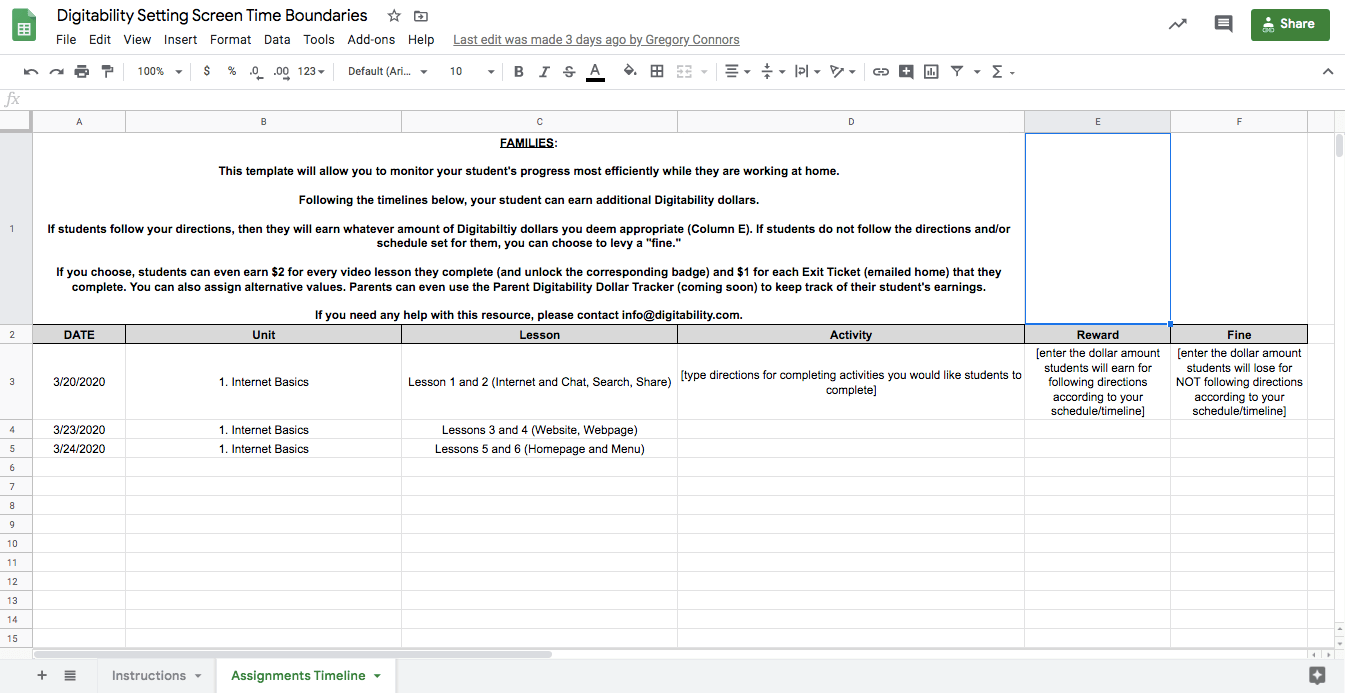
Task: Open the Data menu
Action: coord(277,40)
